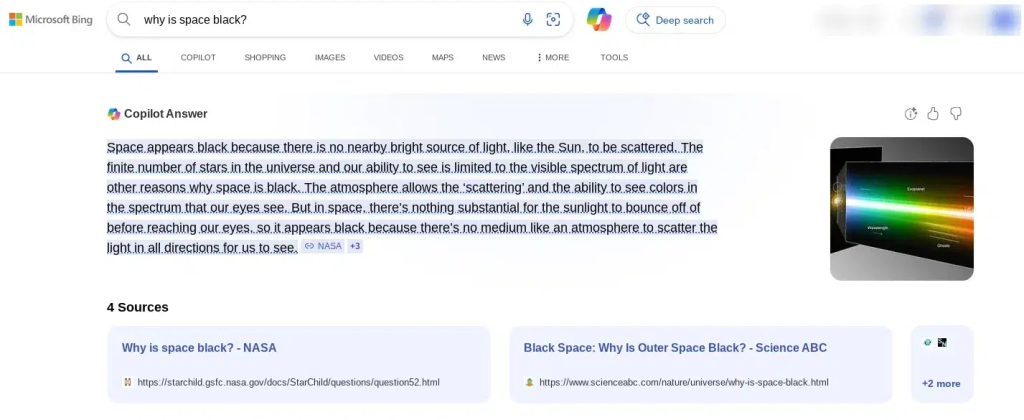Click the light spectrum thumbnail image

901,208
